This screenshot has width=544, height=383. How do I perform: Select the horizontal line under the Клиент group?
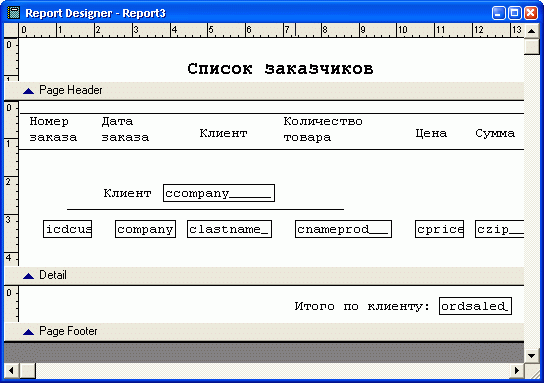[x=205, y=209]
